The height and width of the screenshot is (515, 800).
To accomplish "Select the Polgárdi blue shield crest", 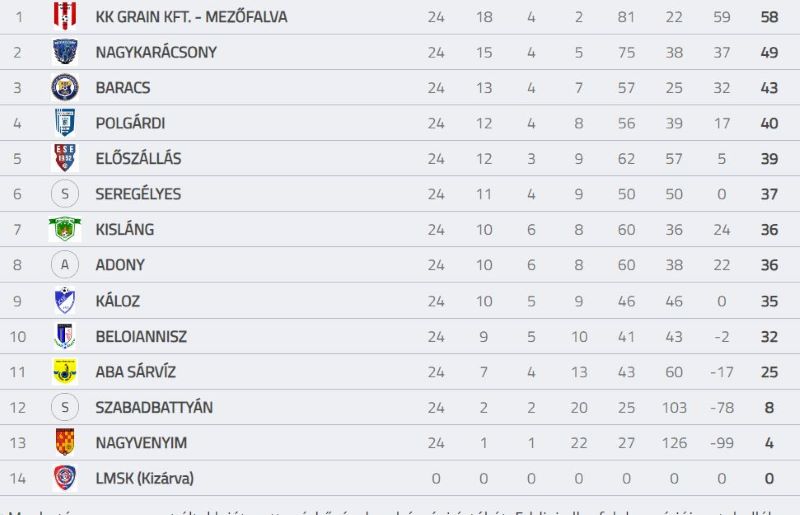I will point(65,122).
